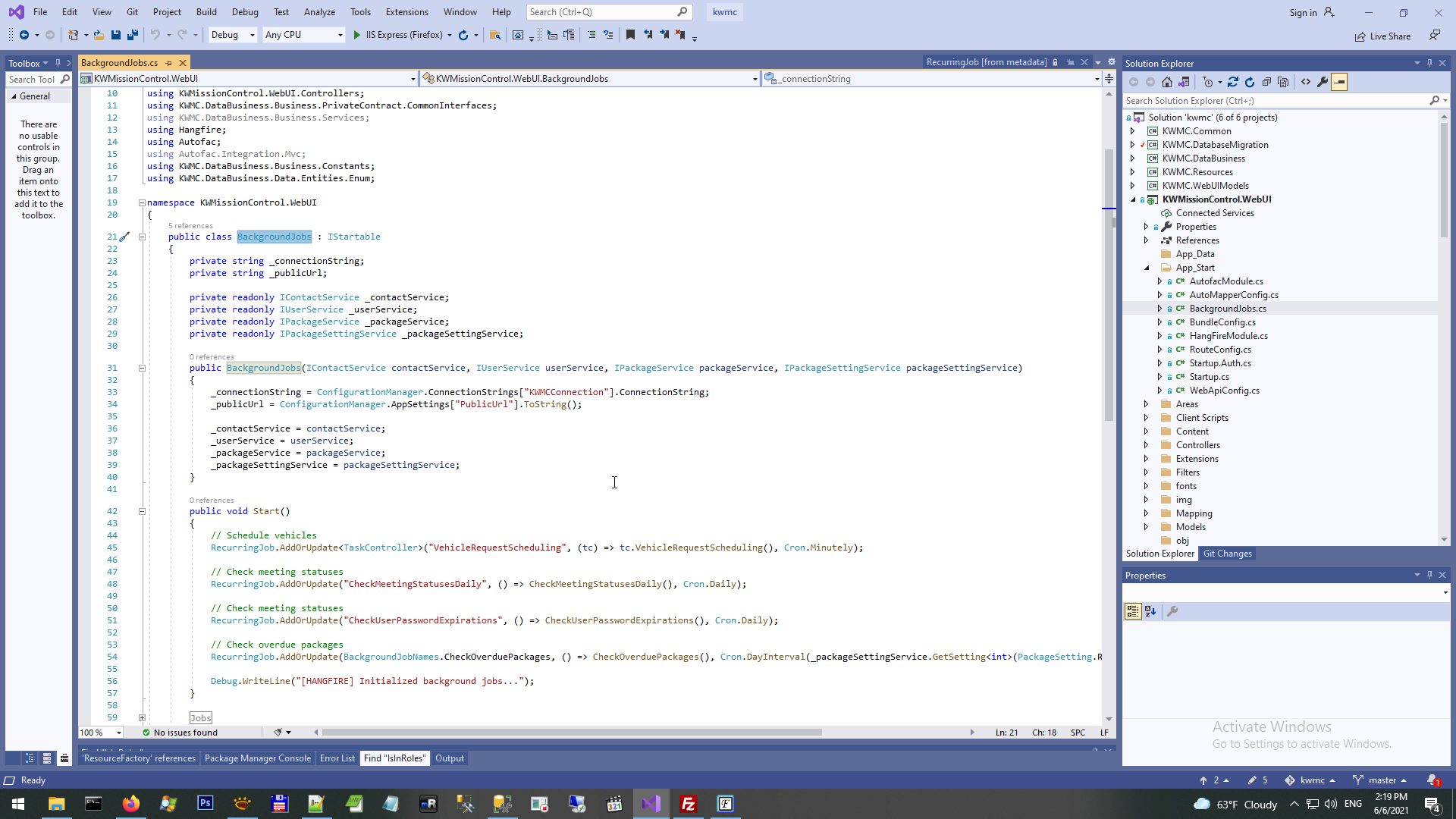Open the Debug configuration dropdown

point(233,35)
